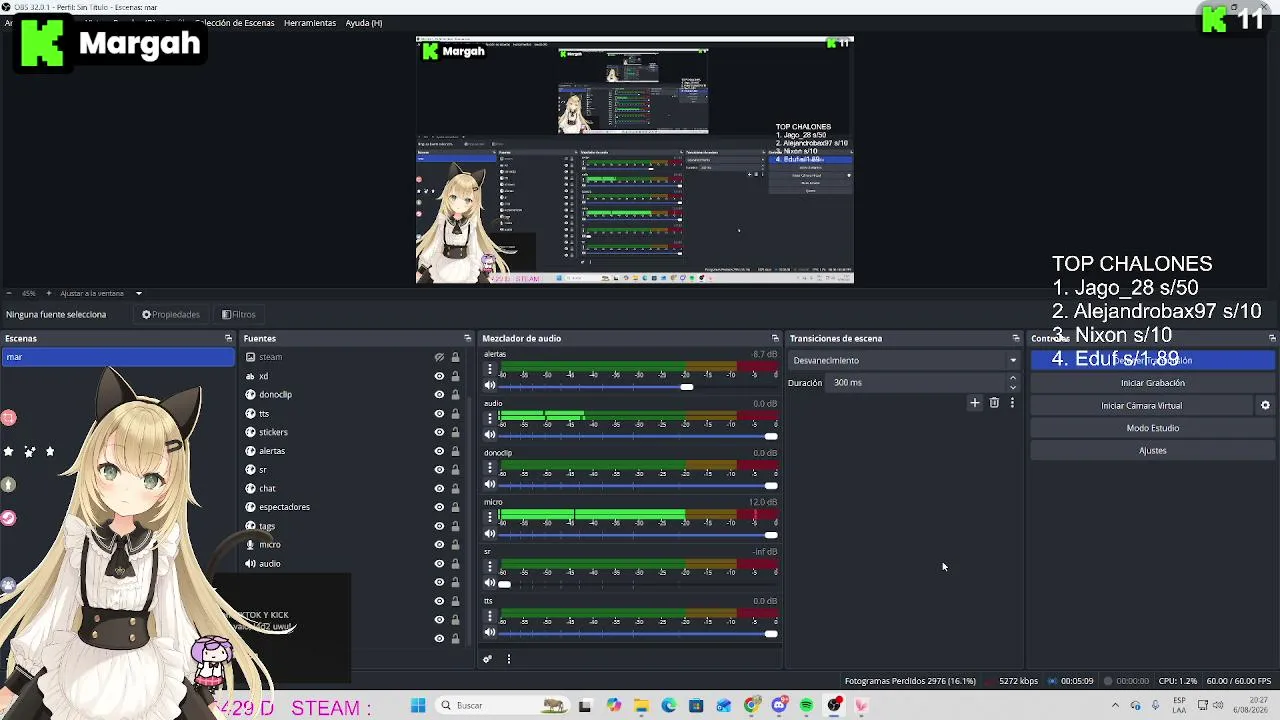Undock the Escenas panel

[x=228, y=339]
